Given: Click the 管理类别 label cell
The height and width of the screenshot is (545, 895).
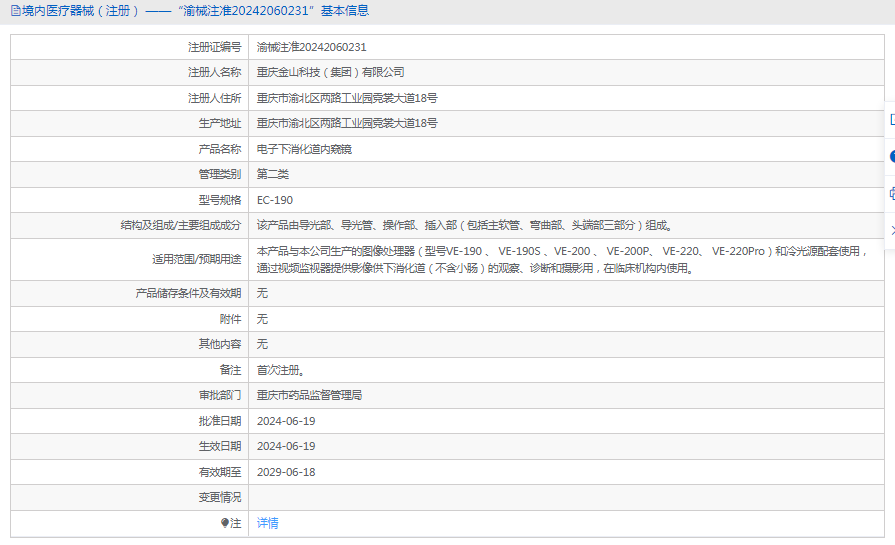Looking at the screenshot, I should (x=130, y=174).
